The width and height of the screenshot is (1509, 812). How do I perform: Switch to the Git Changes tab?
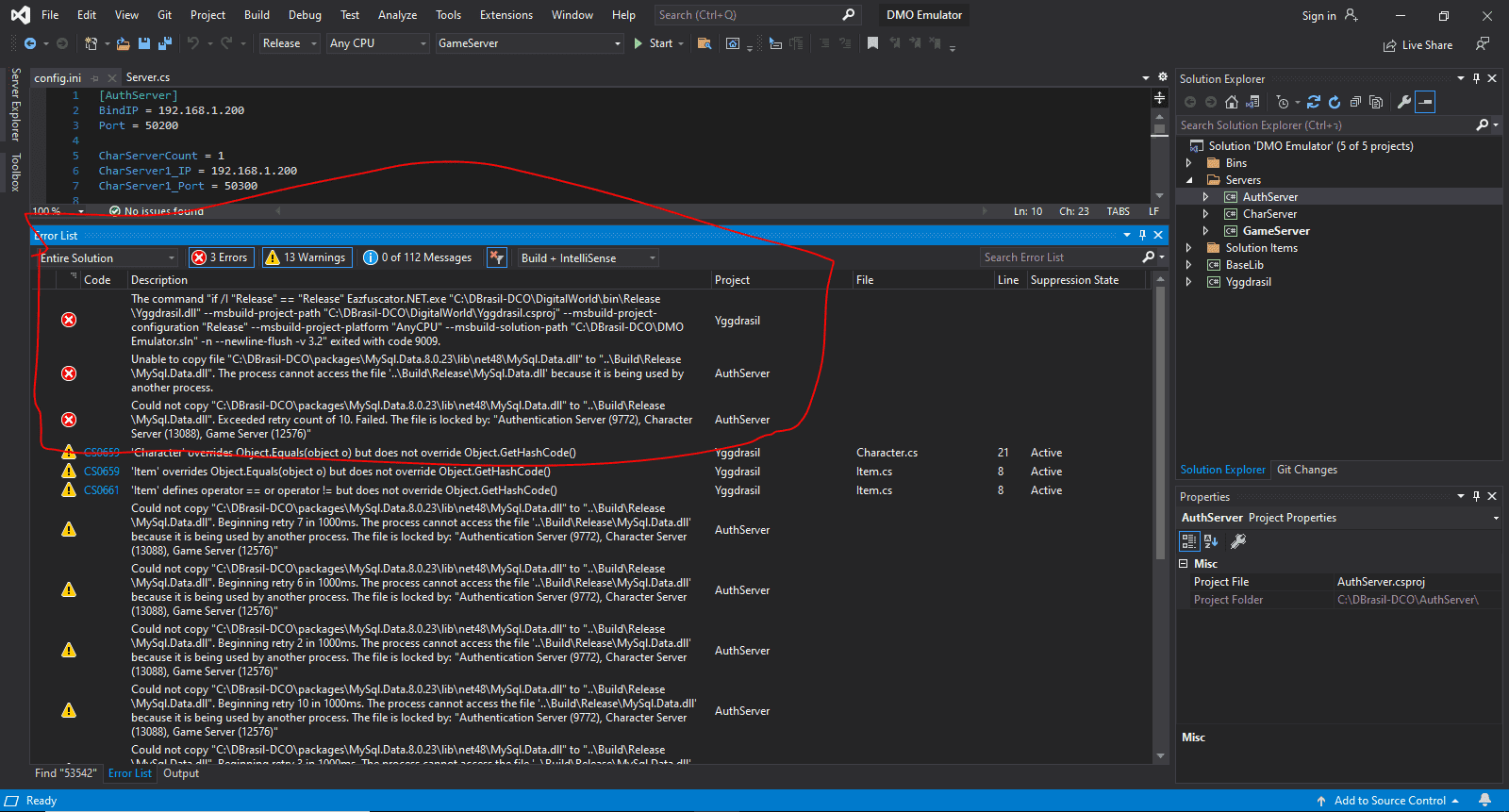(1307, 470)
